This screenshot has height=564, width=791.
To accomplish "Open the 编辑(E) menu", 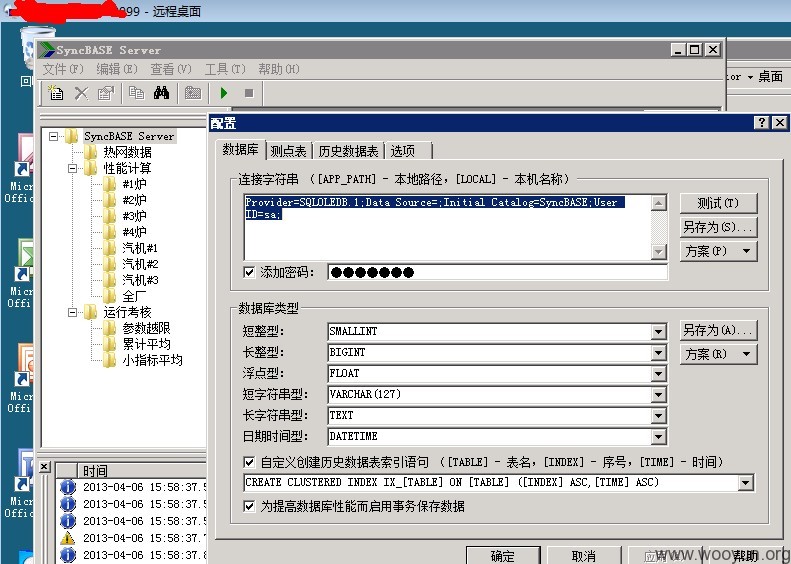I will 117,69.
